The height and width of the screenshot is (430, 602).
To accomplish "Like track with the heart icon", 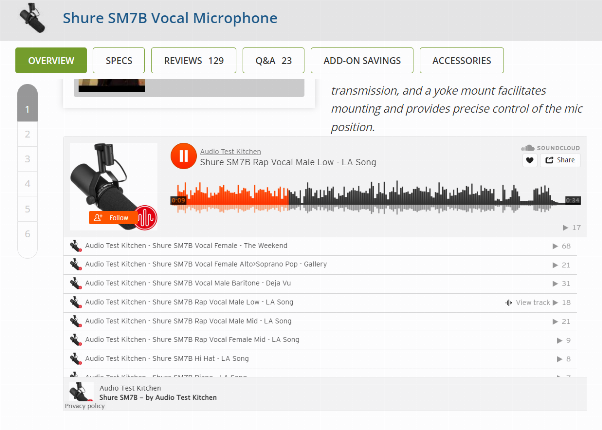I will [530, 160].
